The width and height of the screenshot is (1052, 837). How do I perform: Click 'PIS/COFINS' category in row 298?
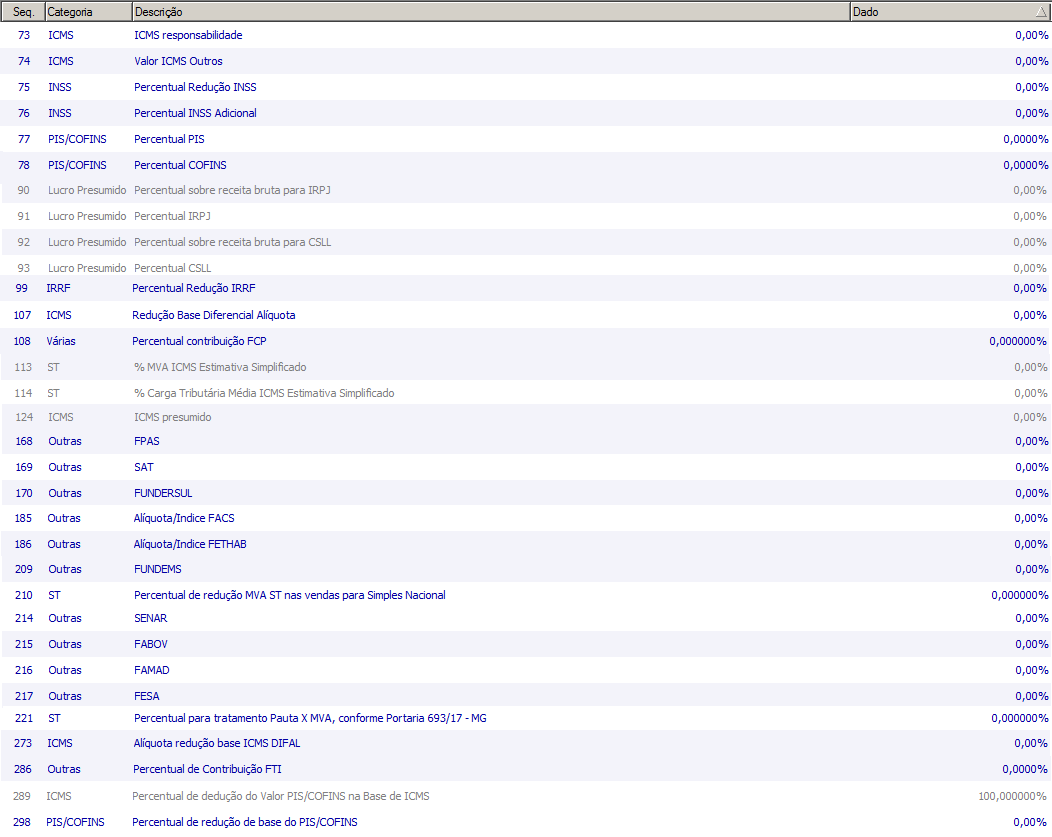pyautogui.click(x=75, y=822)
